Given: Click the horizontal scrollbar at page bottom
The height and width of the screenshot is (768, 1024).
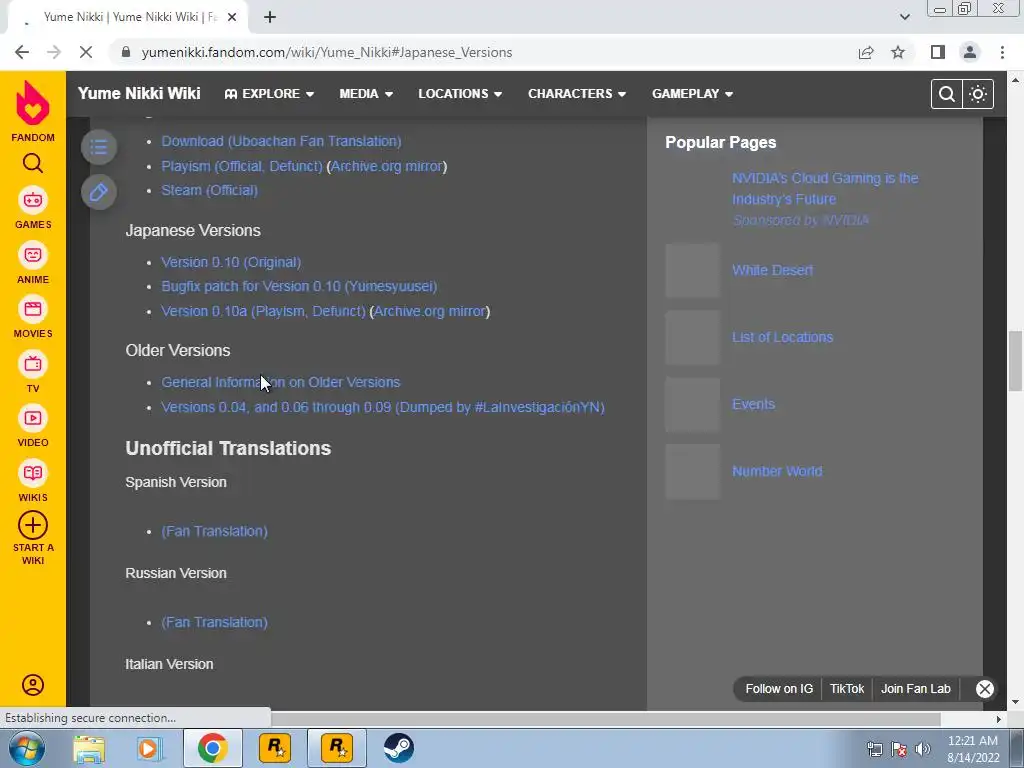Looking at the screenshot, I should 606,719.
